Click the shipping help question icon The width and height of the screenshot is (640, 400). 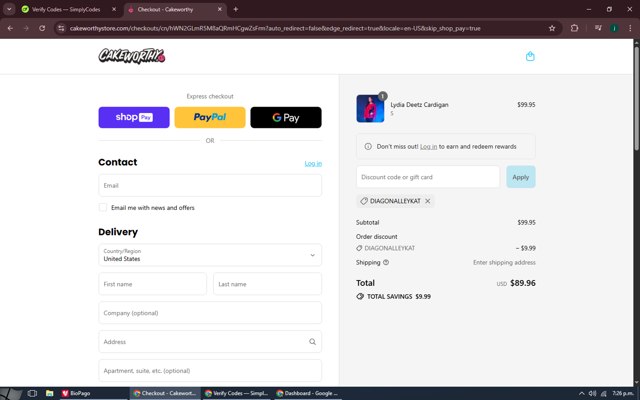pyautogui.click(x=386, y=262)
